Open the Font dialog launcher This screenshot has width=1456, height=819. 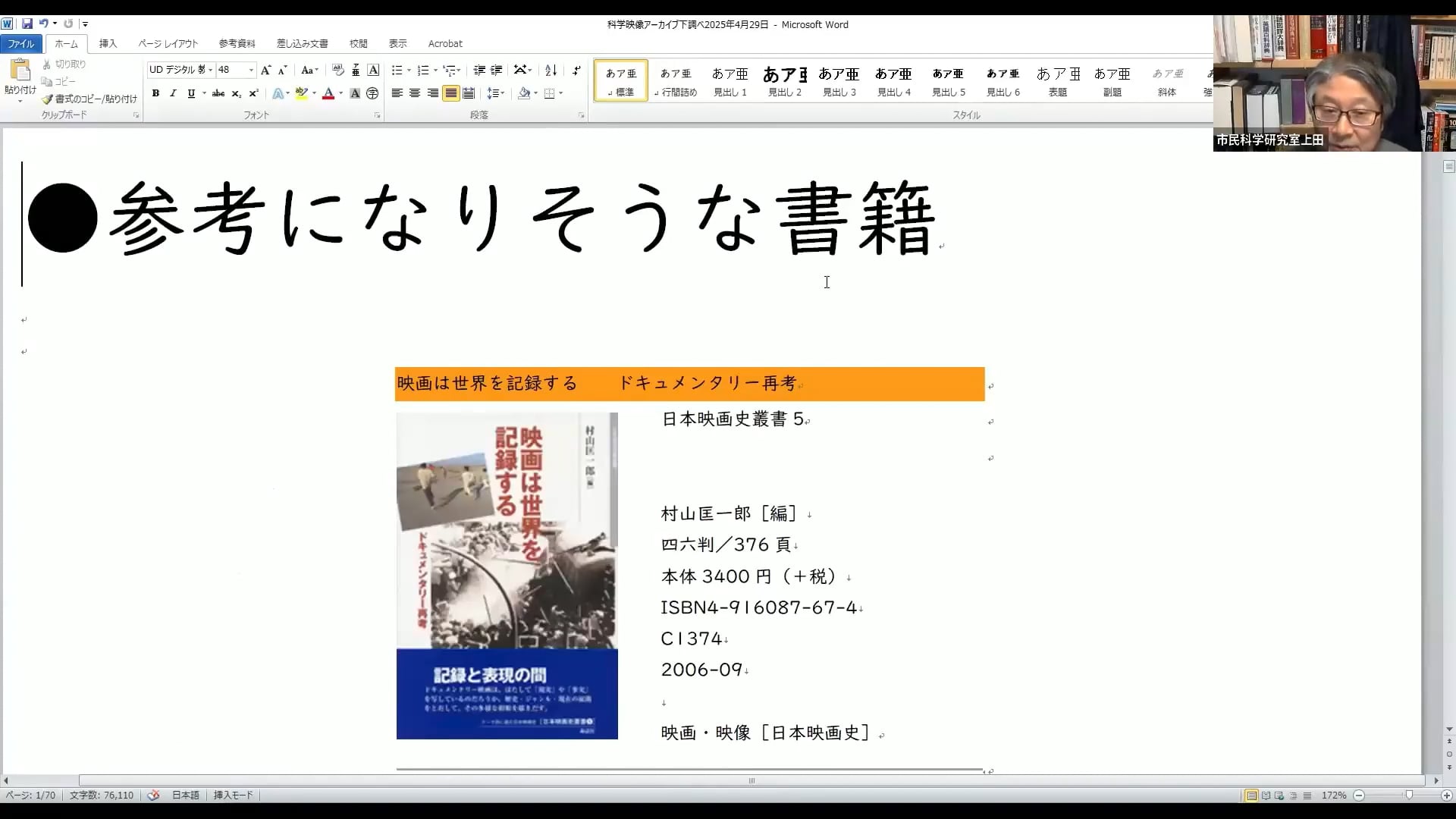377,115
